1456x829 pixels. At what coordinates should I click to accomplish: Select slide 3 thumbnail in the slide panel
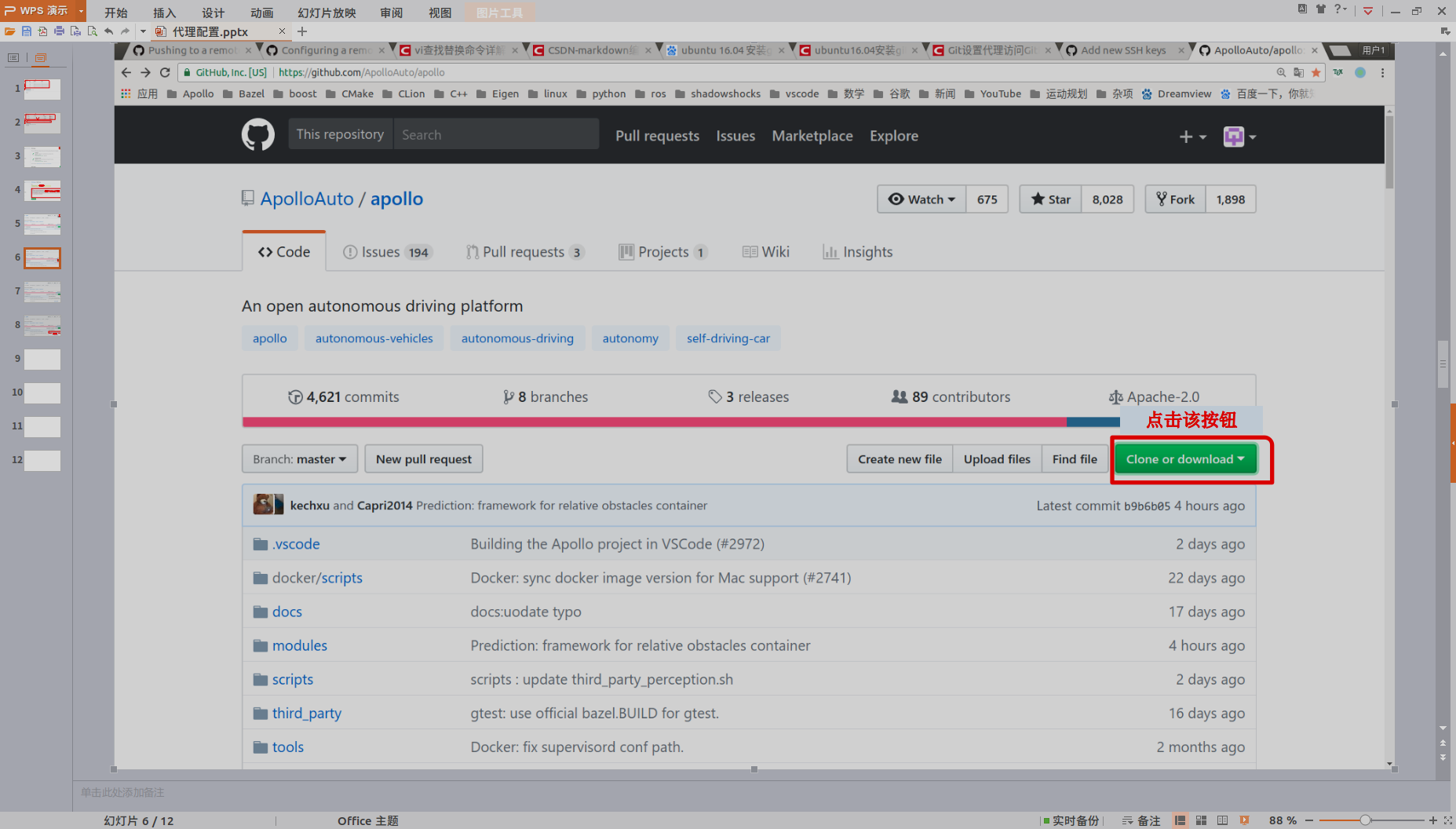(x=42, y=156)
